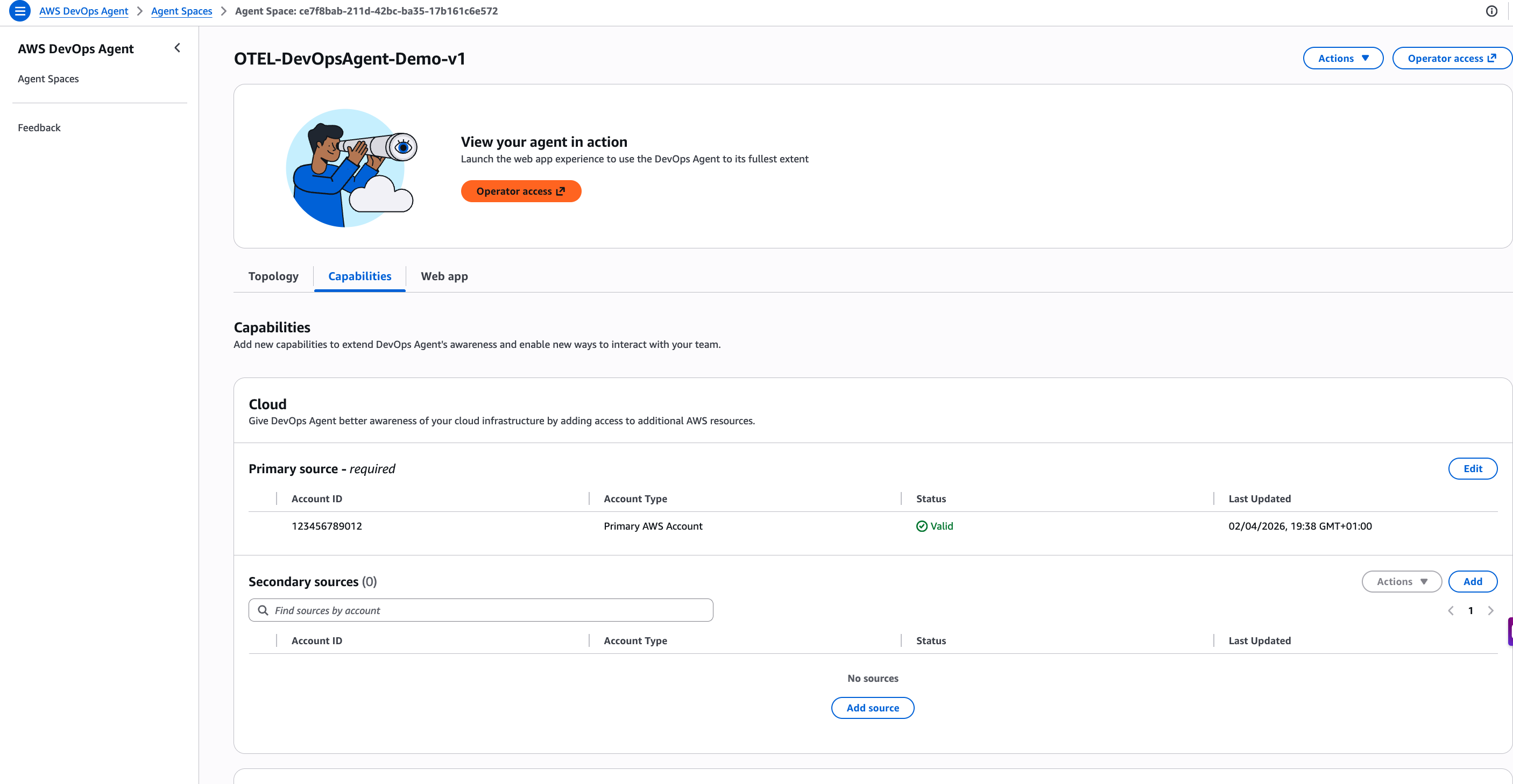This screenshot has width=1513, height=784.
Task: Open the top-right Actions dropdown
Action: 1342,58
